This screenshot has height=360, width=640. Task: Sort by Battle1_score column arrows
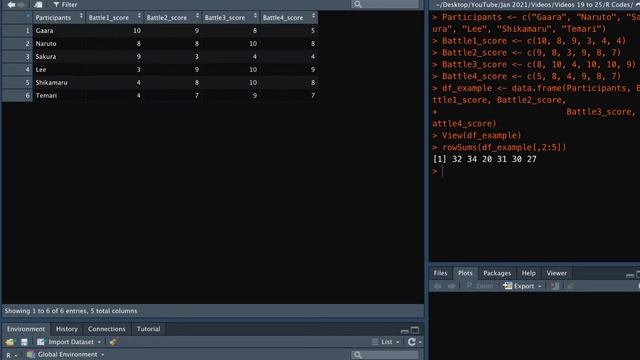coord(139,16)
